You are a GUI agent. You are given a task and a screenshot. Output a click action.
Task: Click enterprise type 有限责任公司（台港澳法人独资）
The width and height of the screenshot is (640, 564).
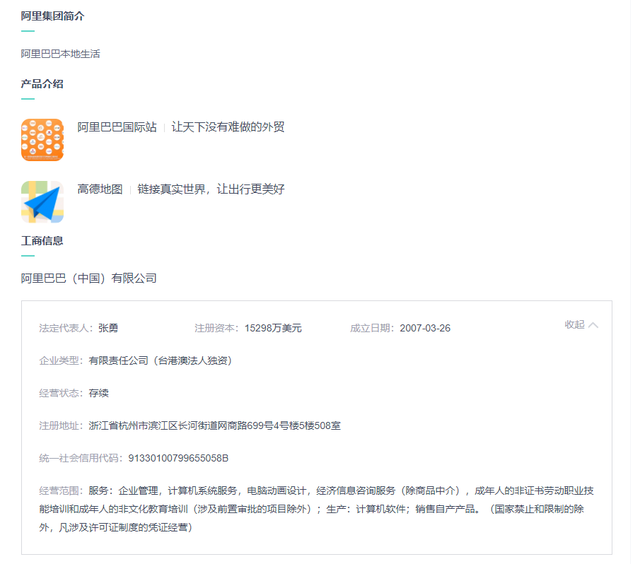160,361
